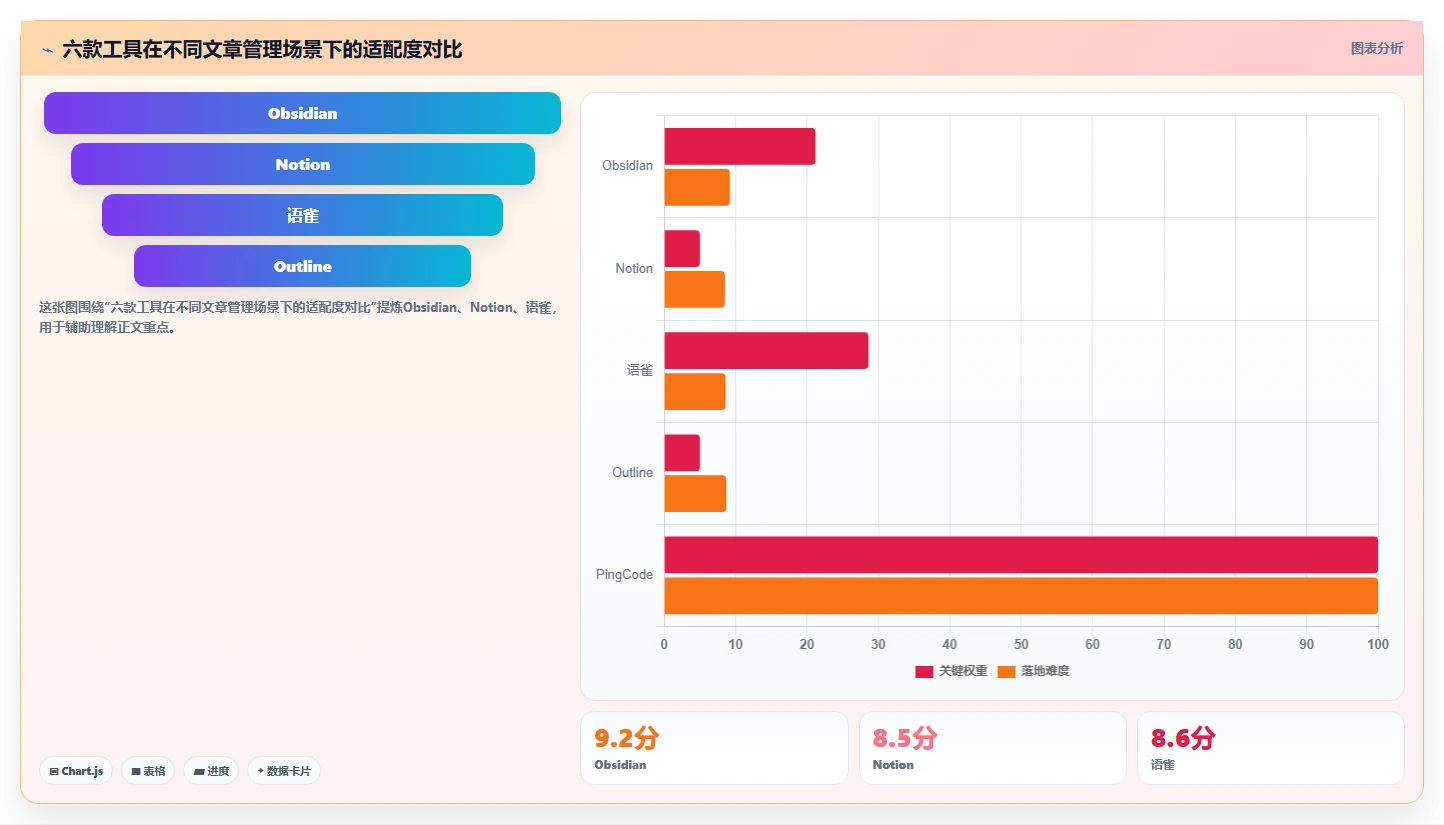
Task: Click PingCode's red 关键权重 bar
Action: [1021, 554]
